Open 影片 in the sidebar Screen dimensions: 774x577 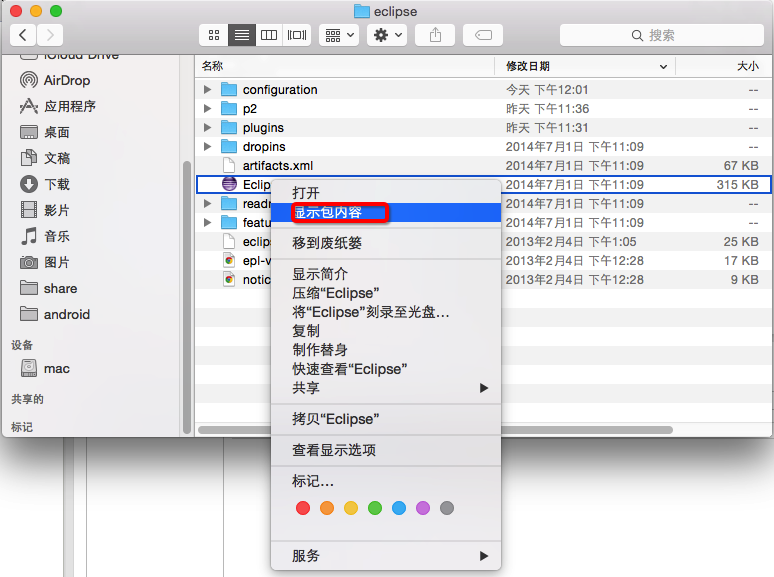tap(44, 210)
